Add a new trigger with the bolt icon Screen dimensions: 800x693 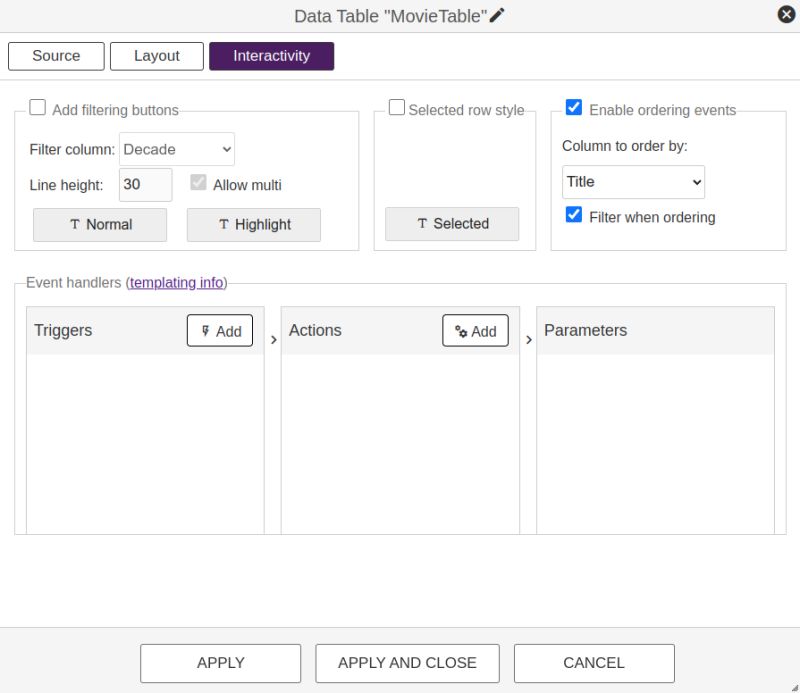coord(220,330)
